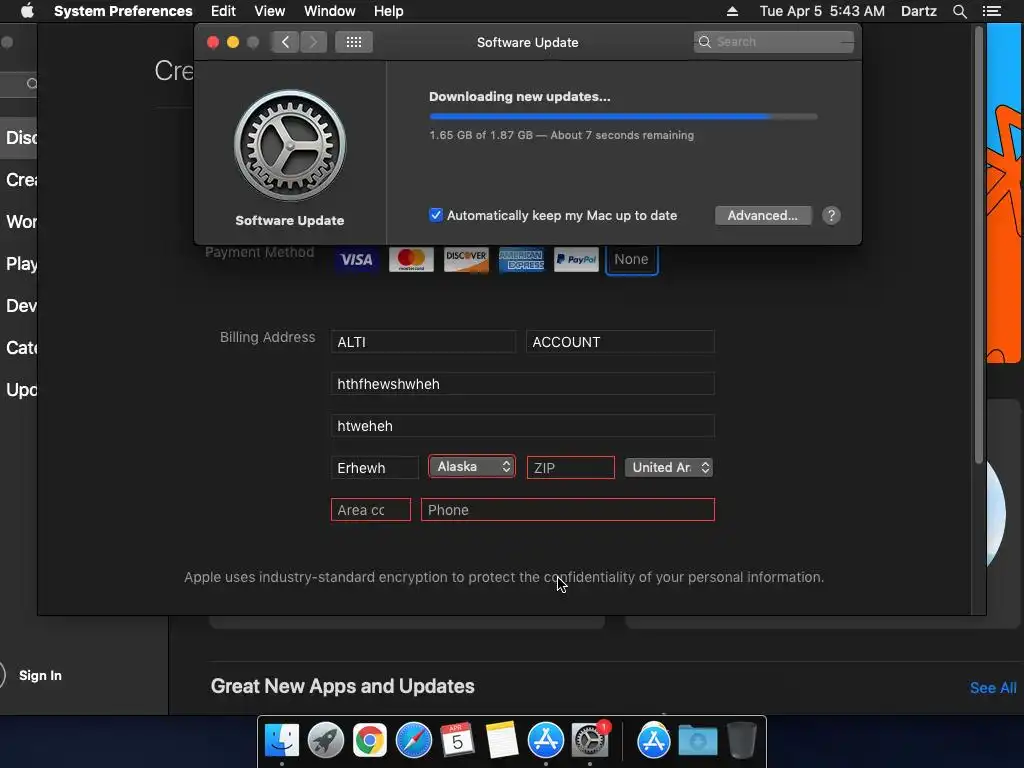This screenshot has height=768, width=1024.
Task: Click the date and time in menu bar
Action: pyautogui.click(x=822, y=11)
